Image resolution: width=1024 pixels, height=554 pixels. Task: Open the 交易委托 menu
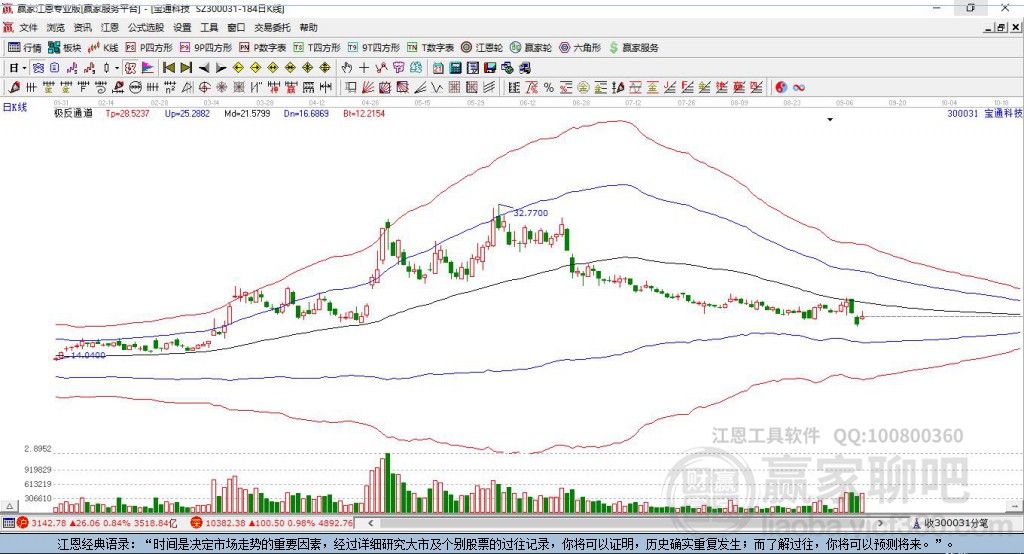pyautogui.click(x=272, y=27)
